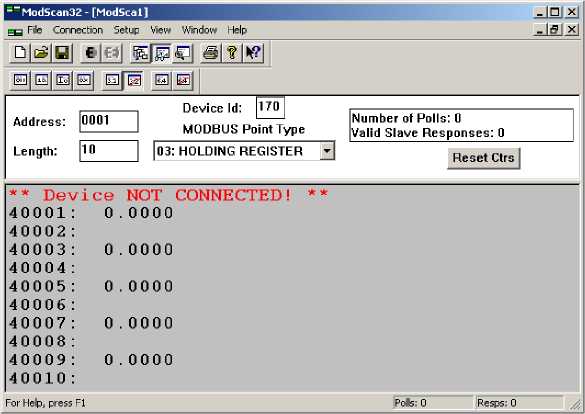Select the Show Data view icon
This screenshot has width=585, height=414.
click(162, 53)
